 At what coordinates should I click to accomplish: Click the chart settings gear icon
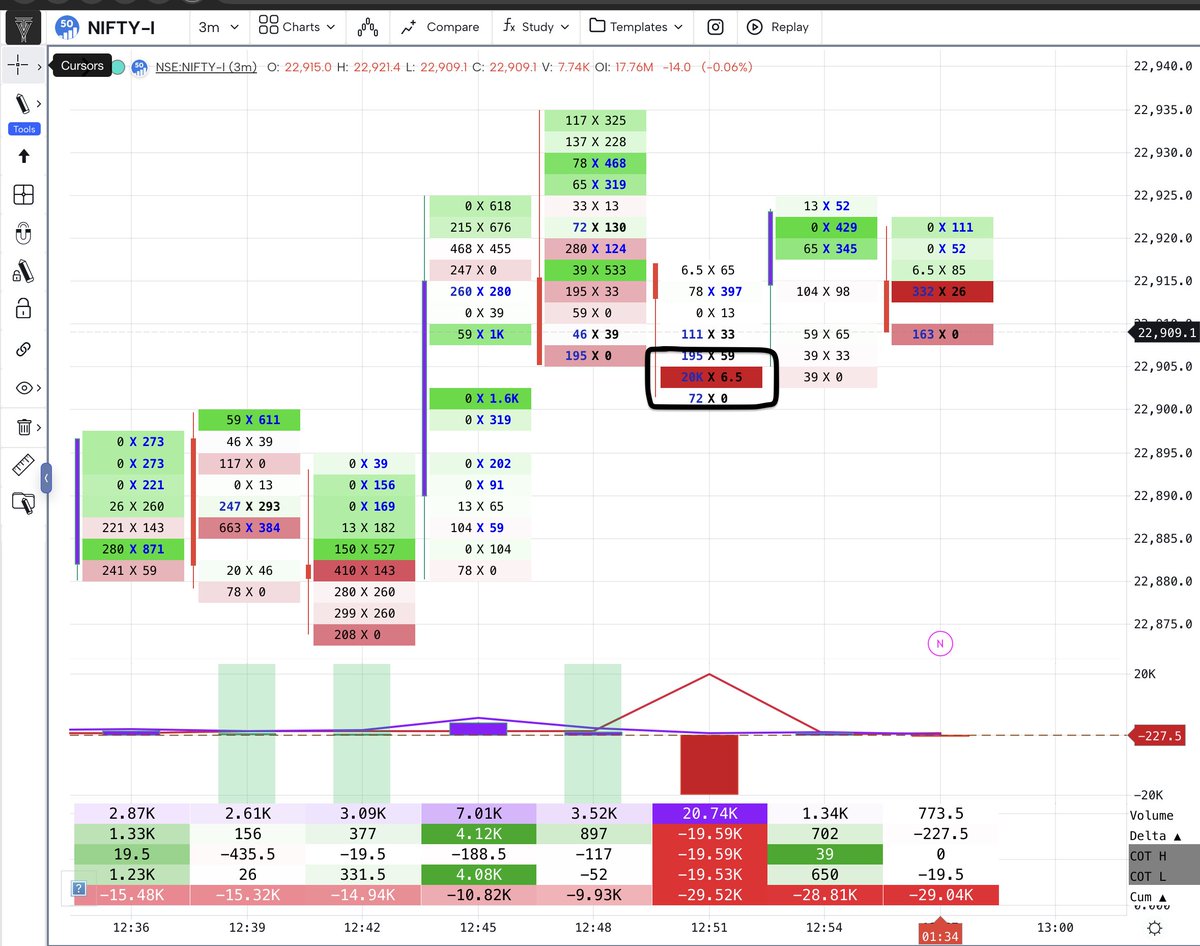click(x=1155, y=927)
